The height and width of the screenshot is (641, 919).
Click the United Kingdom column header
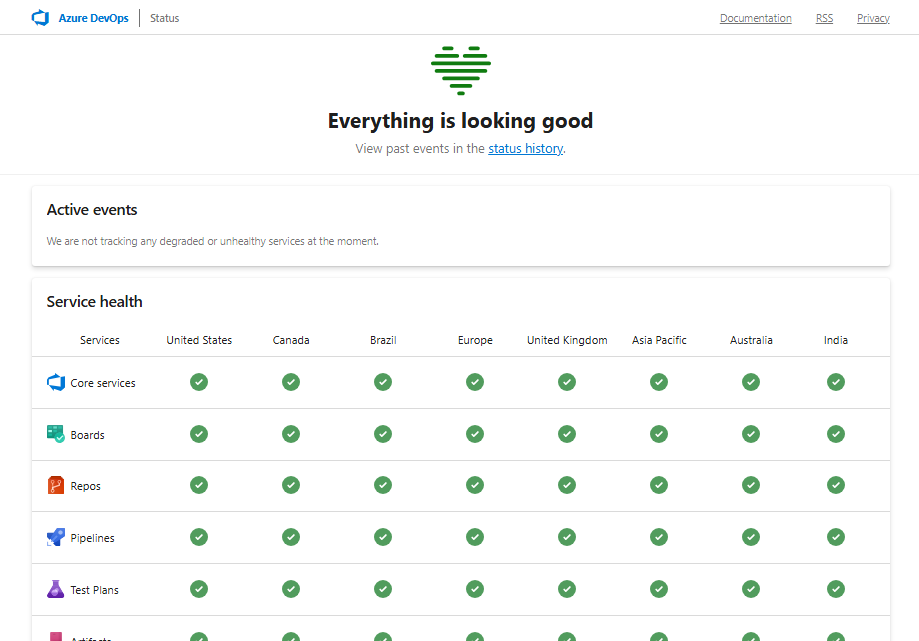point(567,340)
